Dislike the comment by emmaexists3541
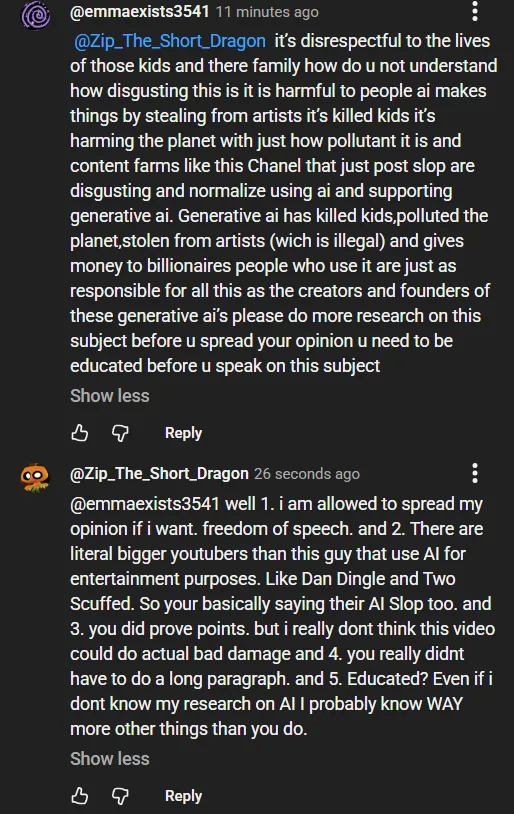 (x=120, y=432)
